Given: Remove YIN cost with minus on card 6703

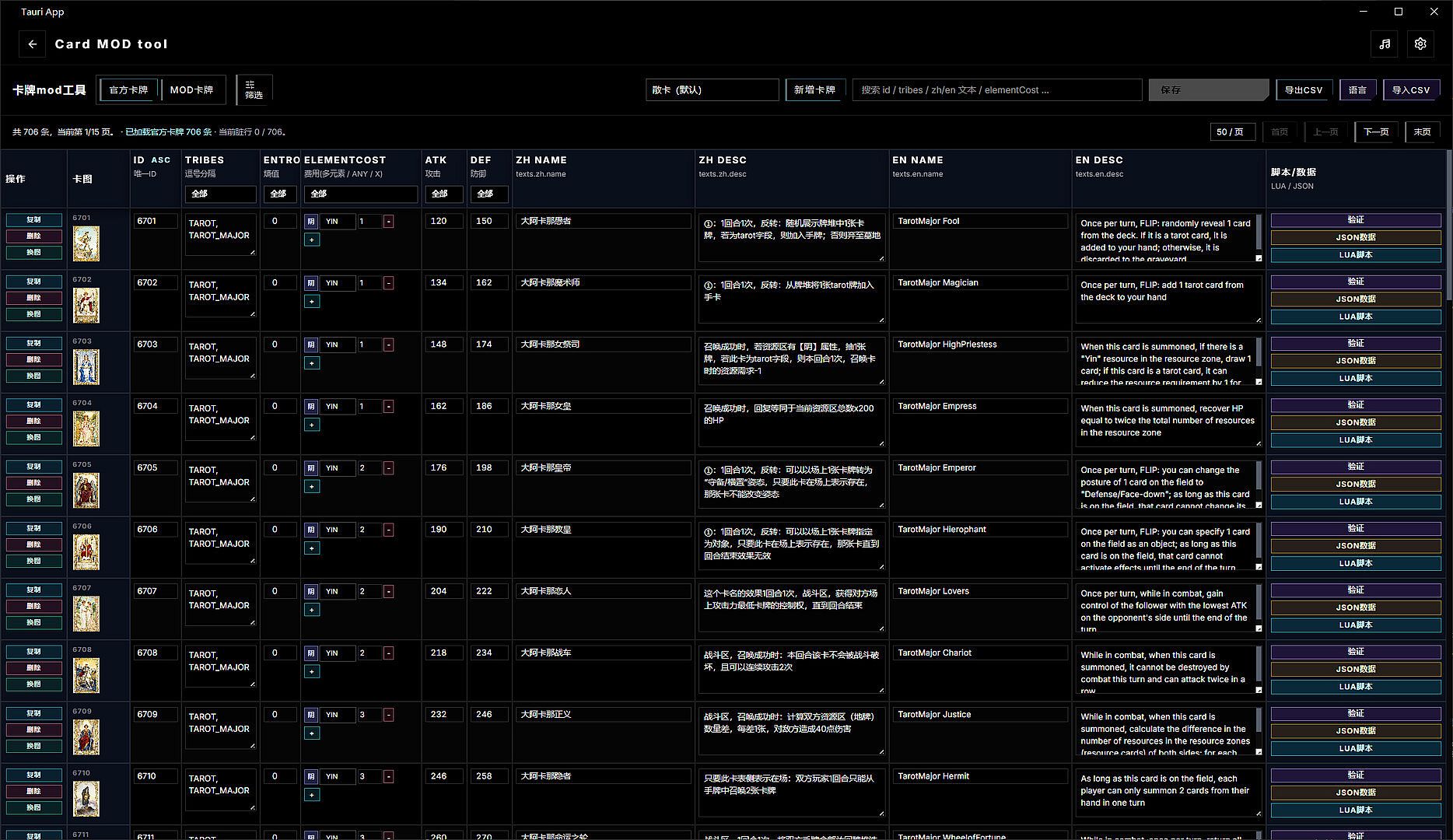Looking at the screenshot, I should 388,345.
